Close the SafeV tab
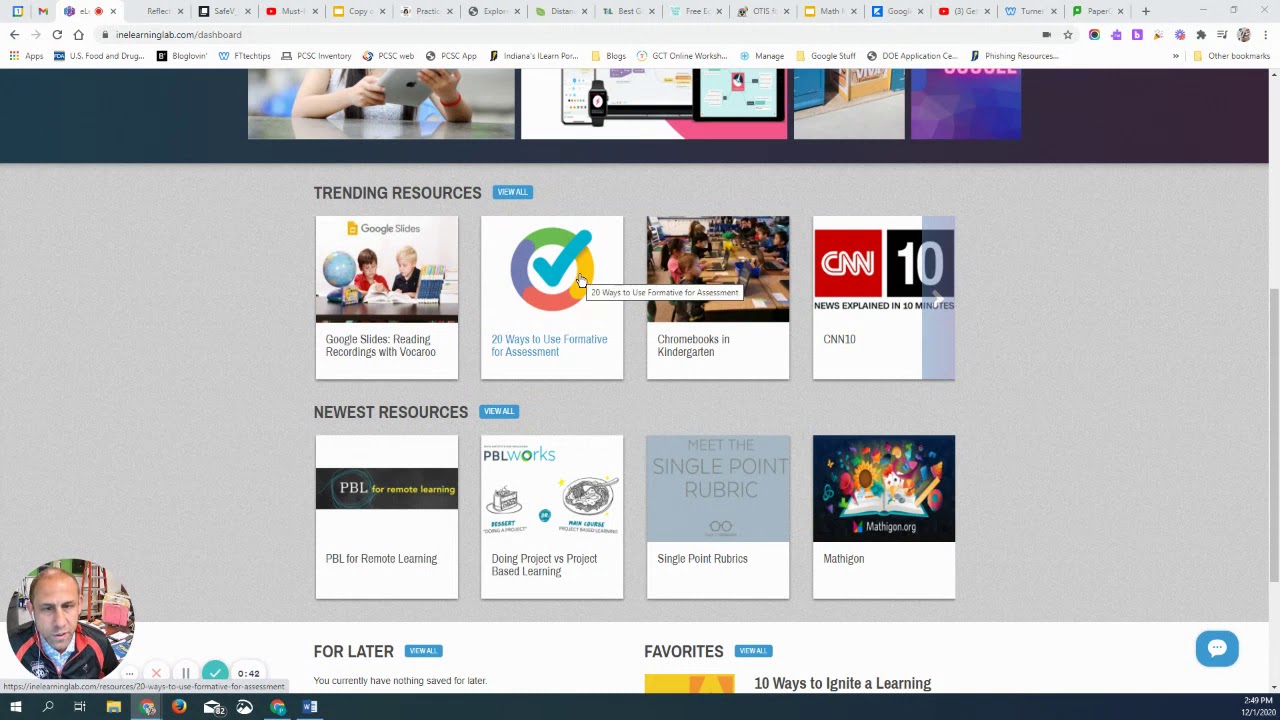 (x=246, y=11)
